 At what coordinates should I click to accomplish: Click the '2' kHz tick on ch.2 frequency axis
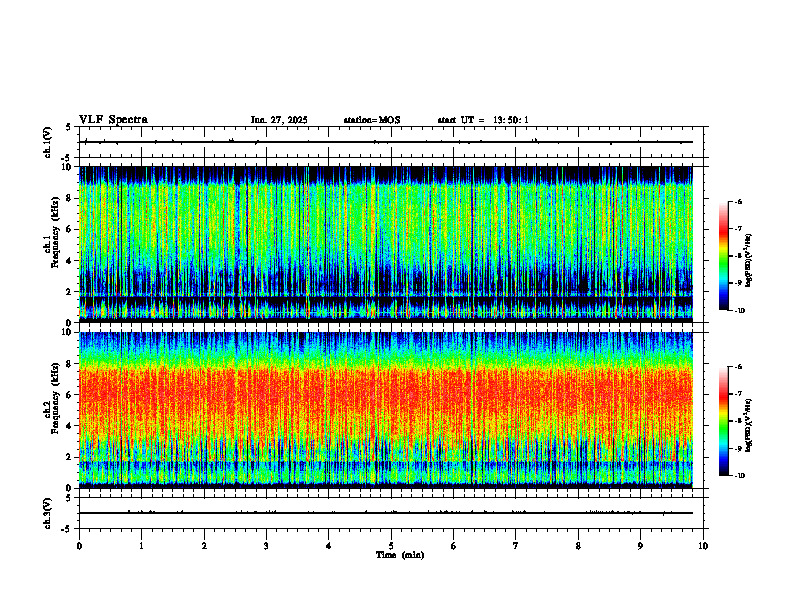[71, 457]
